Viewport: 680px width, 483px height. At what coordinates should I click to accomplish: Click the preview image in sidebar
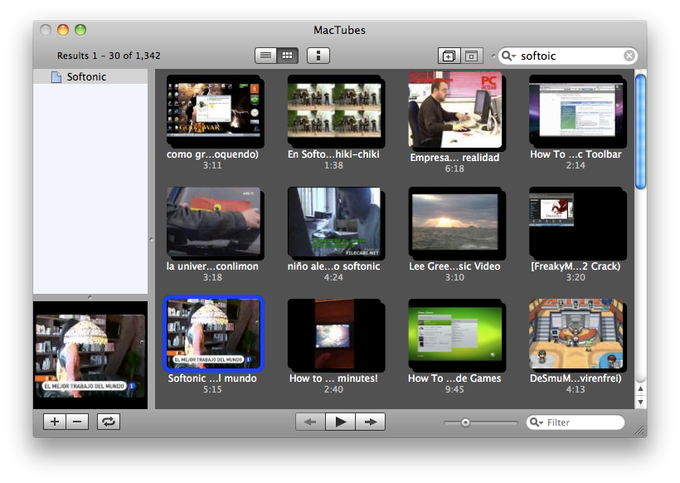(x=90, y=355)
